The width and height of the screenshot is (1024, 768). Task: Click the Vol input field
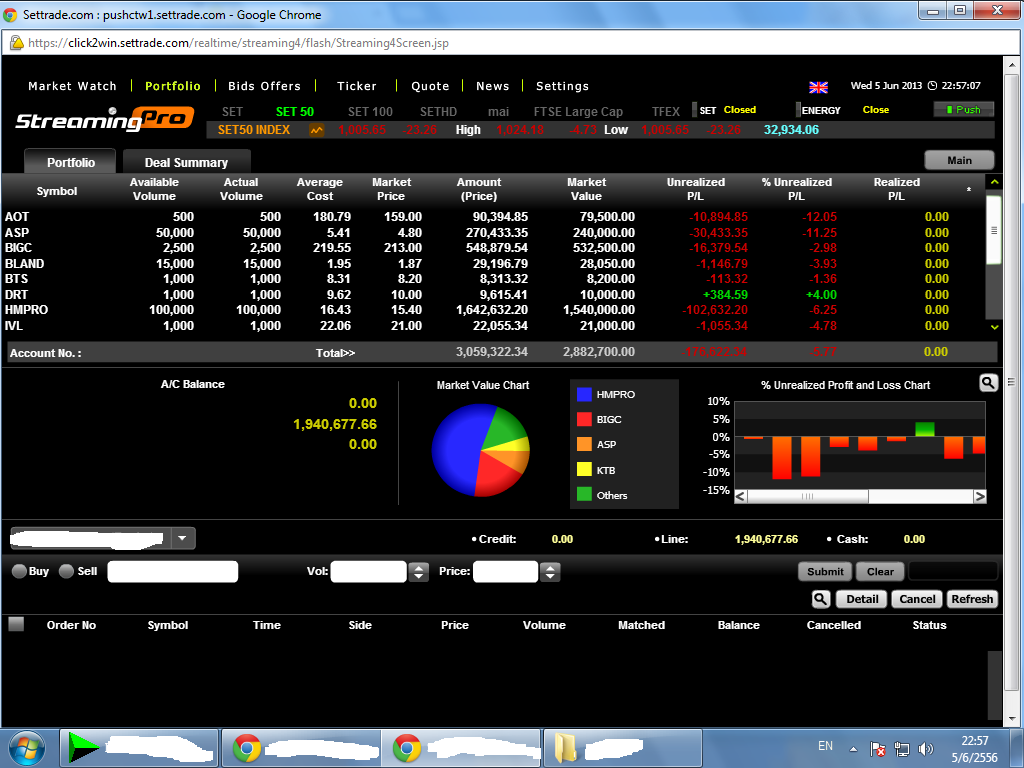368,571
